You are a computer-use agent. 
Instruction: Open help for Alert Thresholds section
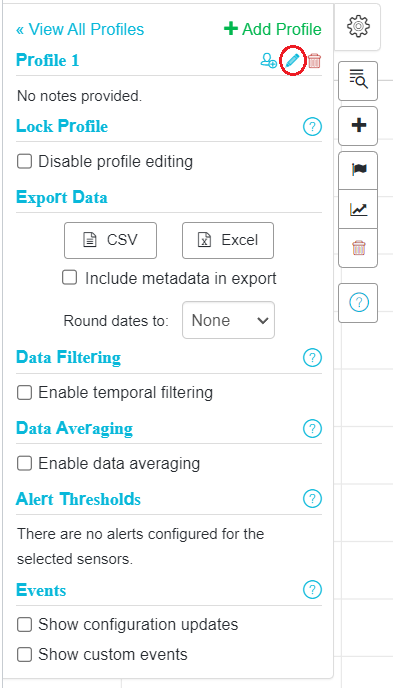[x=312, y=499]
